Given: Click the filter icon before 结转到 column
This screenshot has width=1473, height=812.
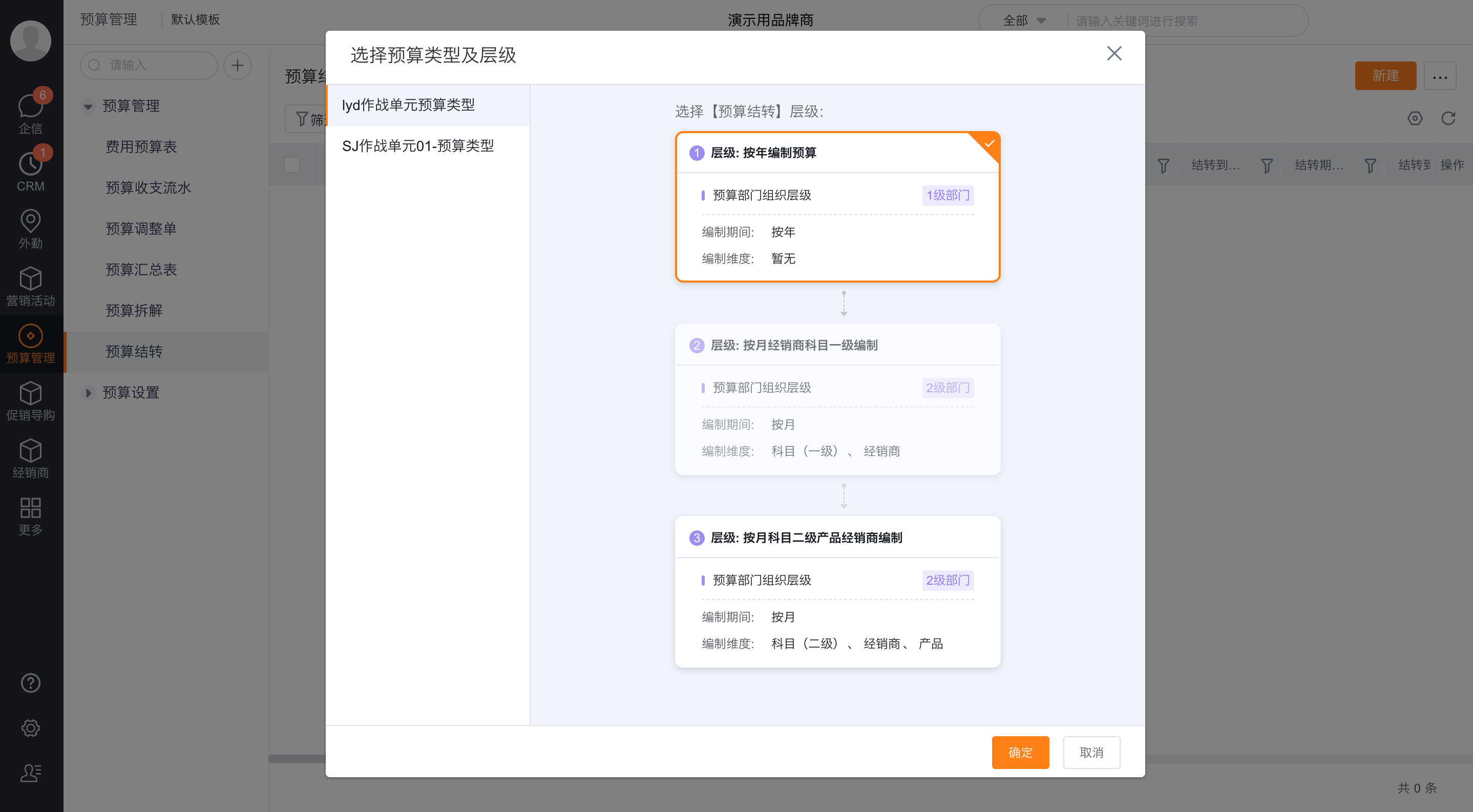Looking at the screenshot, I should click(x=1163, y=166).
